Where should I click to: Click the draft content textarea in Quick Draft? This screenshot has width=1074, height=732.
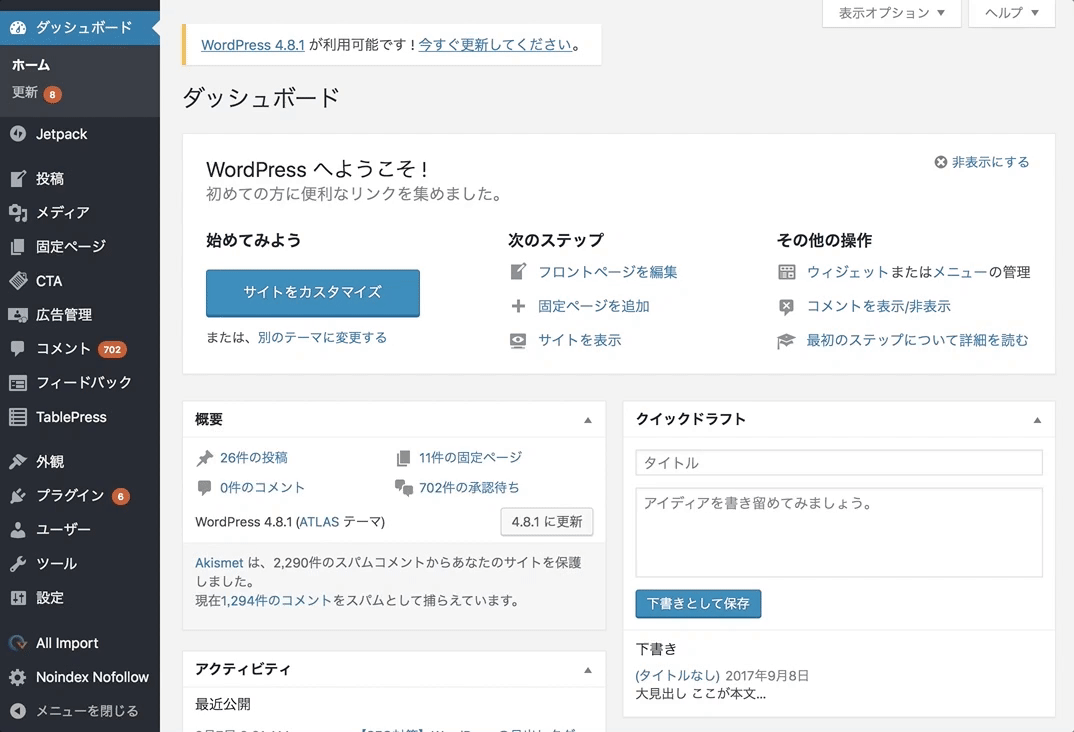click(839, 532)
